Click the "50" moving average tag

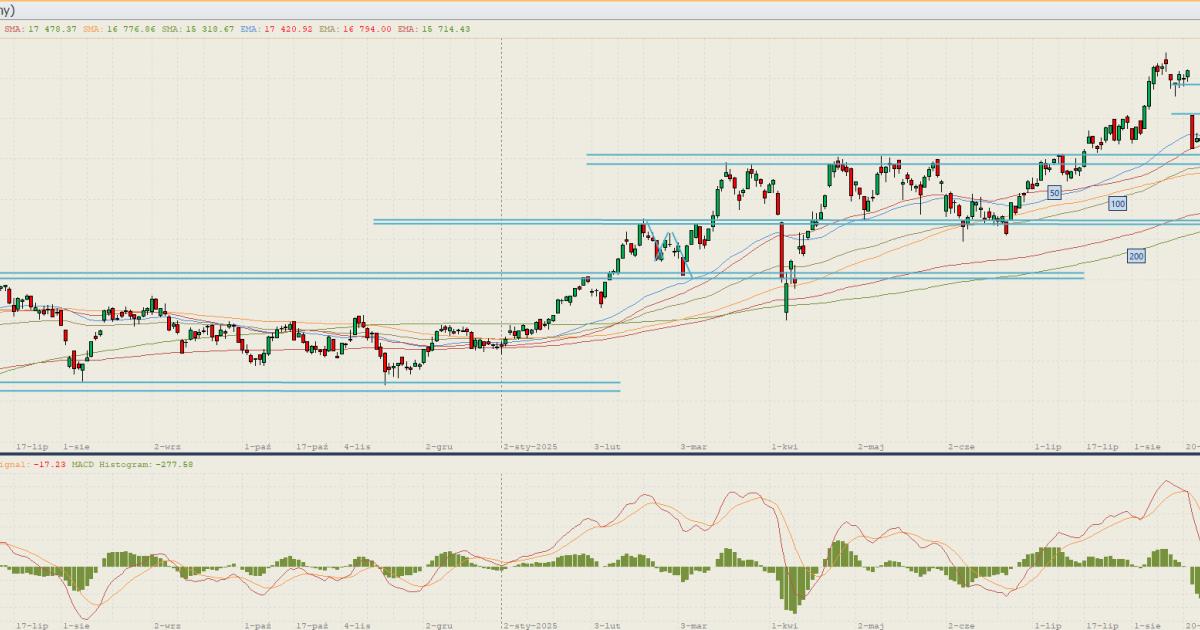1054,192
